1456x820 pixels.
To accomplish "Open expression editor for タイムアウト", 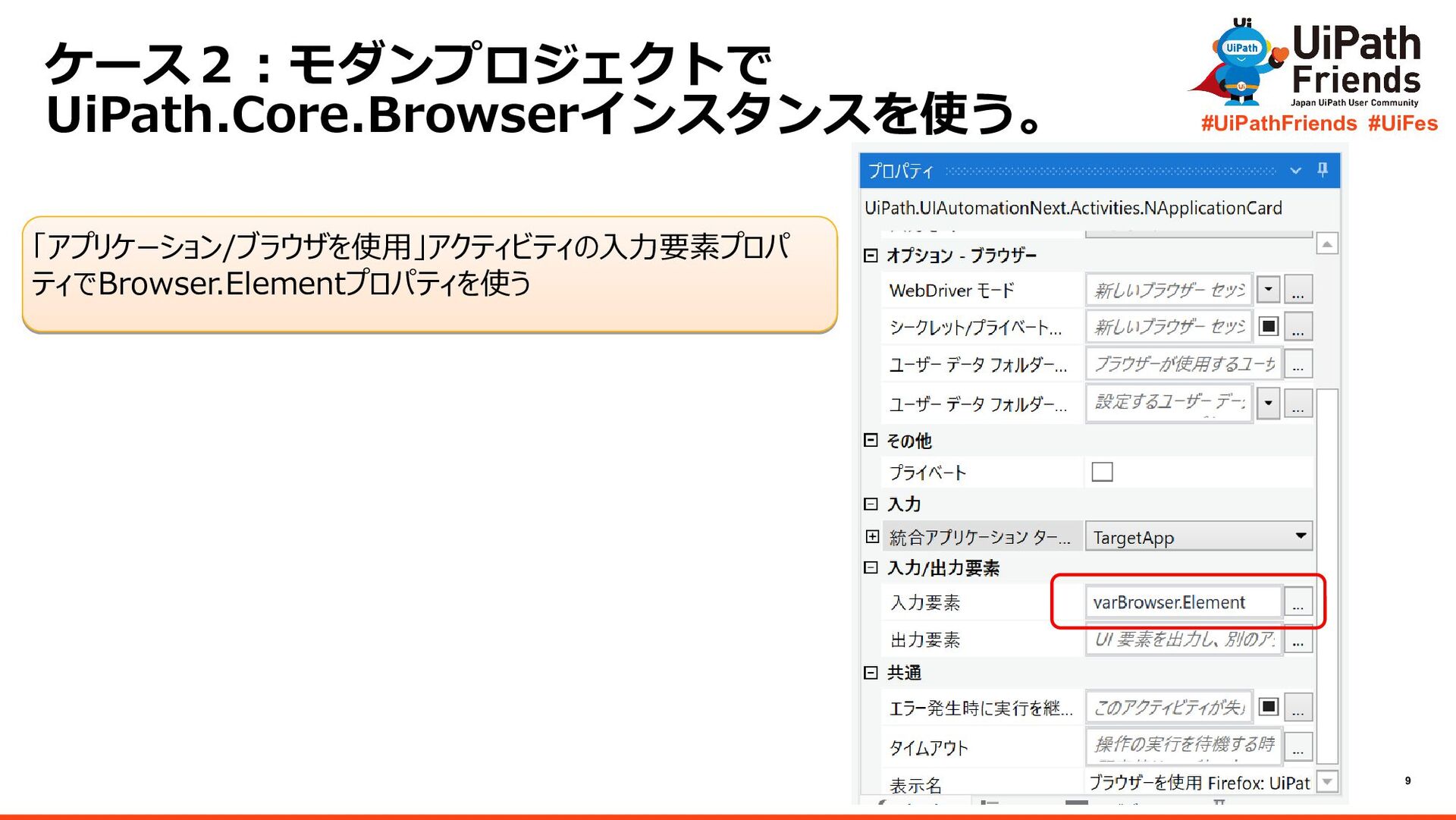I will click(1298, 746).
